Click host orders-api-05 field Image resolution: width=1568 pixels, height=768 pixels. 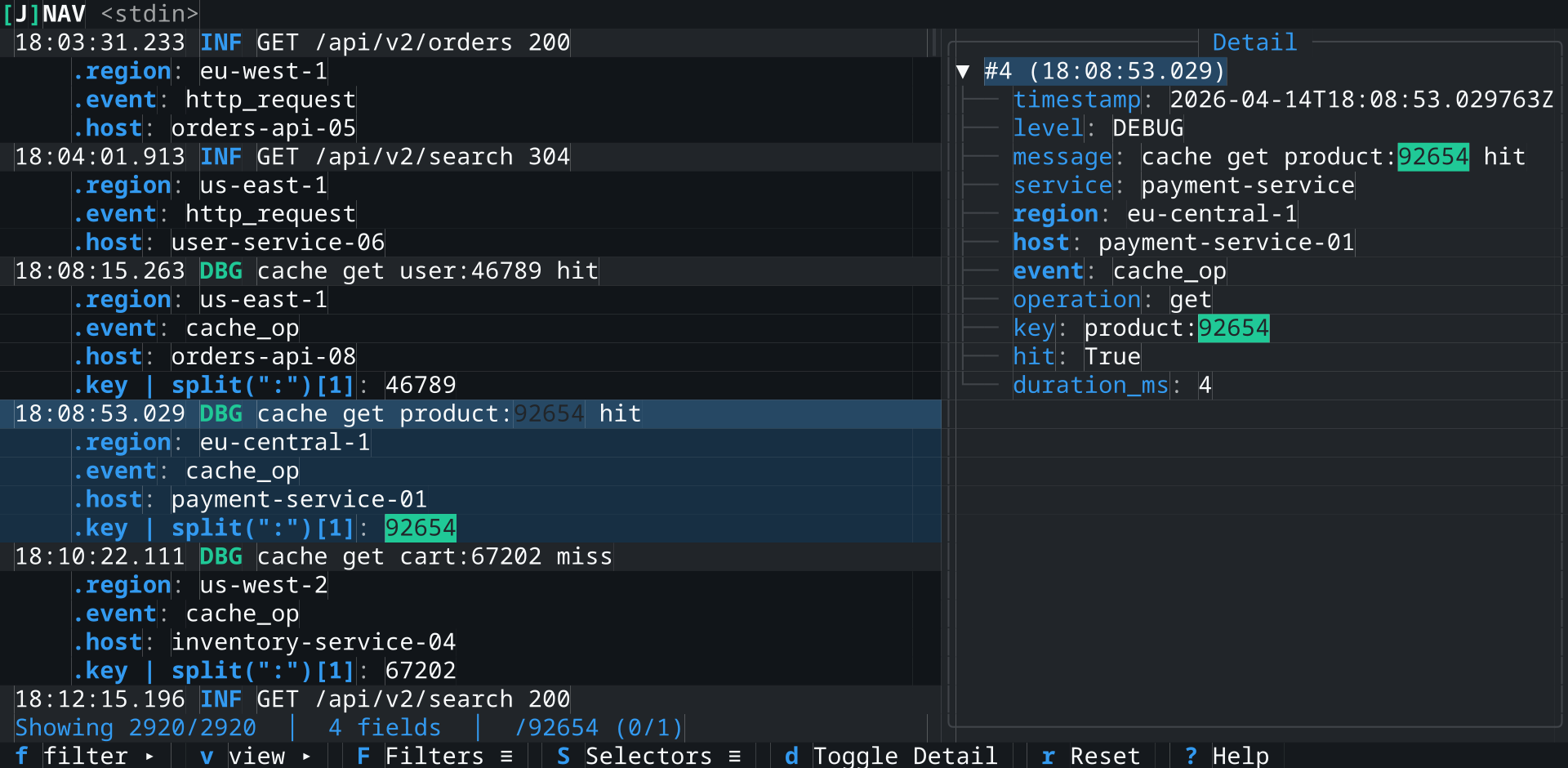215,128
